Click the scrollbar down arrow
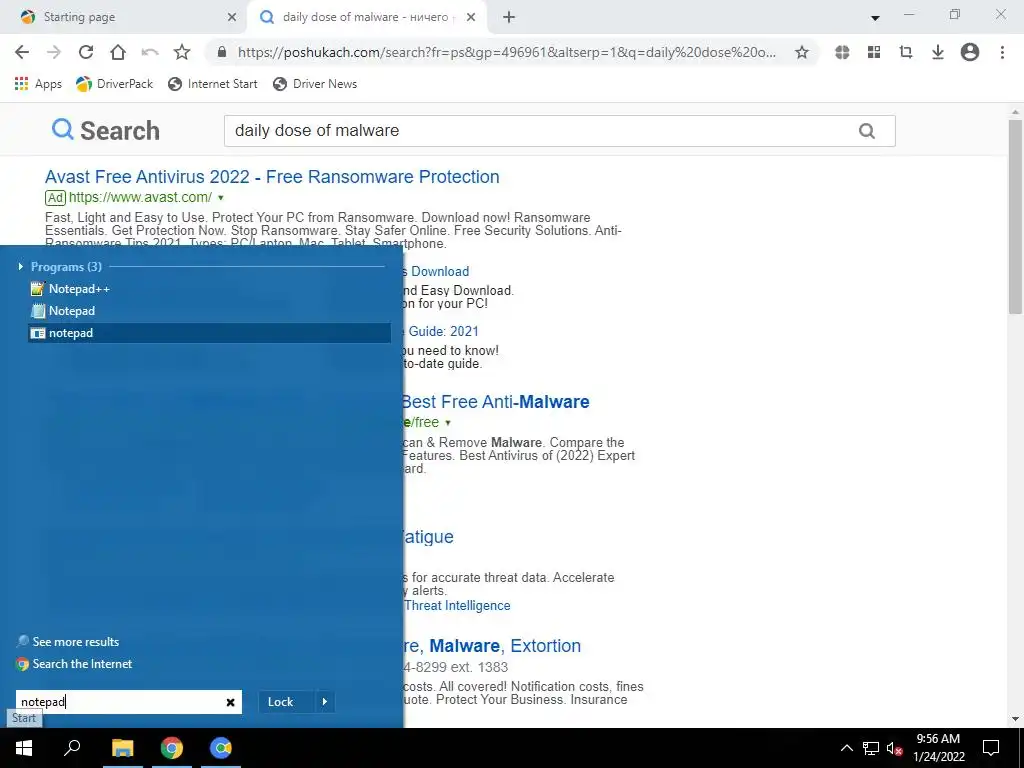The width and height of the screenshot is (1024, 768). [1015, 720]
